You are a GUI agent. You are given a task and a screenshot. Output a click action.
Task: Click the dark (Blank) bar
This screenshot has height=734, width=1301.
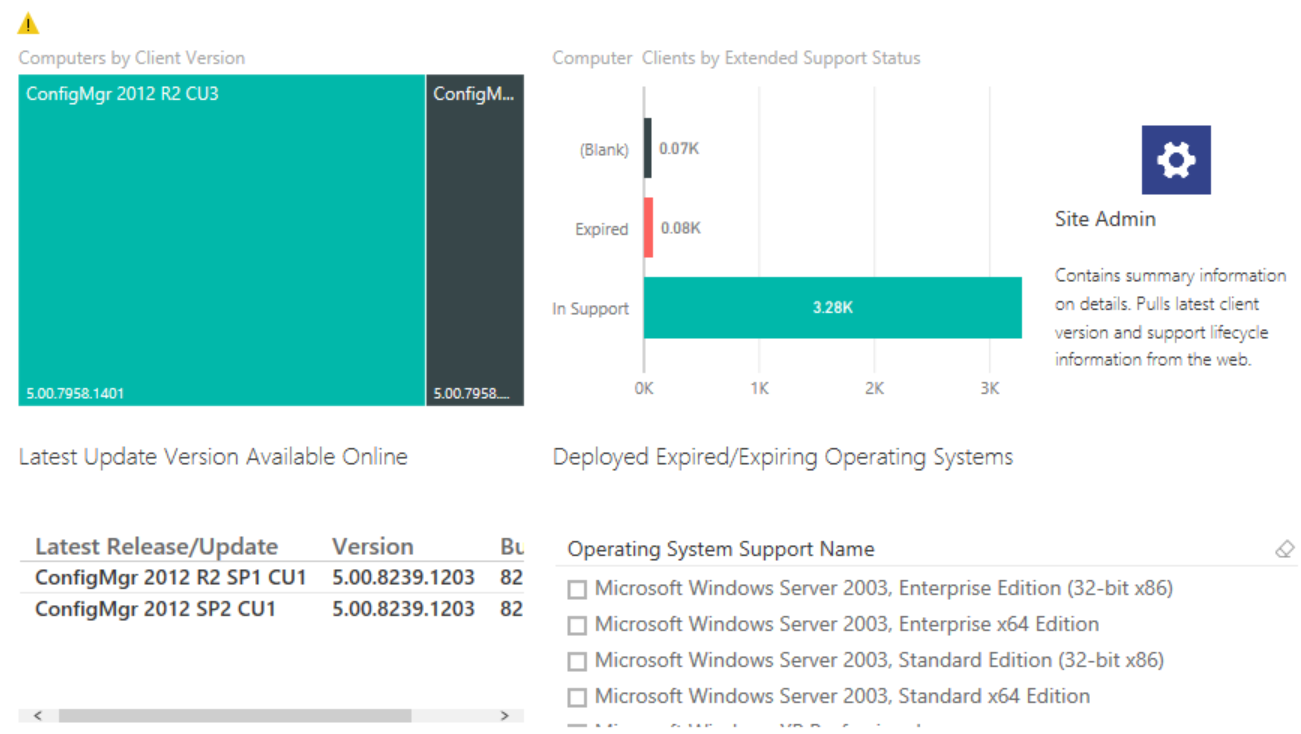(x=648, y=150)
